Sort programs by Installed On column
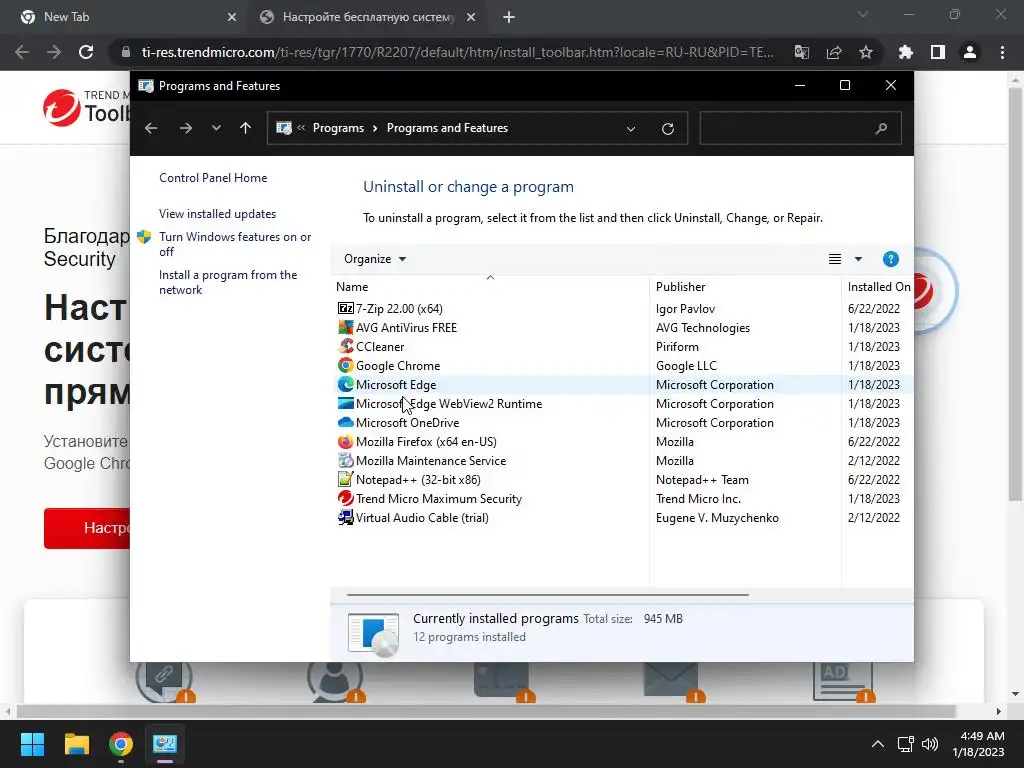Screen dimensions: 1024x768 pyautogui.click(x=878, y=287)
